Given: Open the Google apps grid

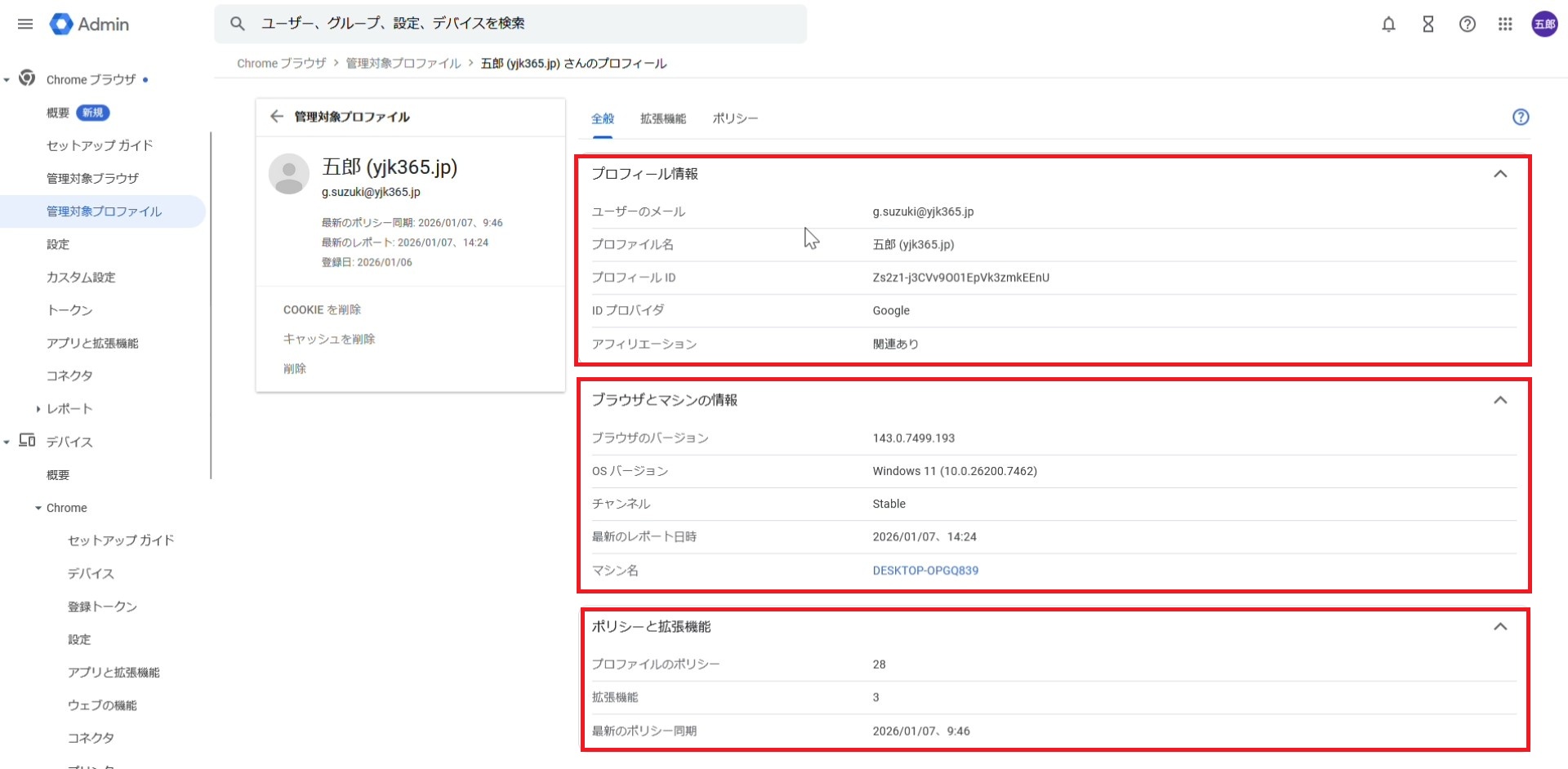Looking at the screenshot, I should (x=1505, y=24).
